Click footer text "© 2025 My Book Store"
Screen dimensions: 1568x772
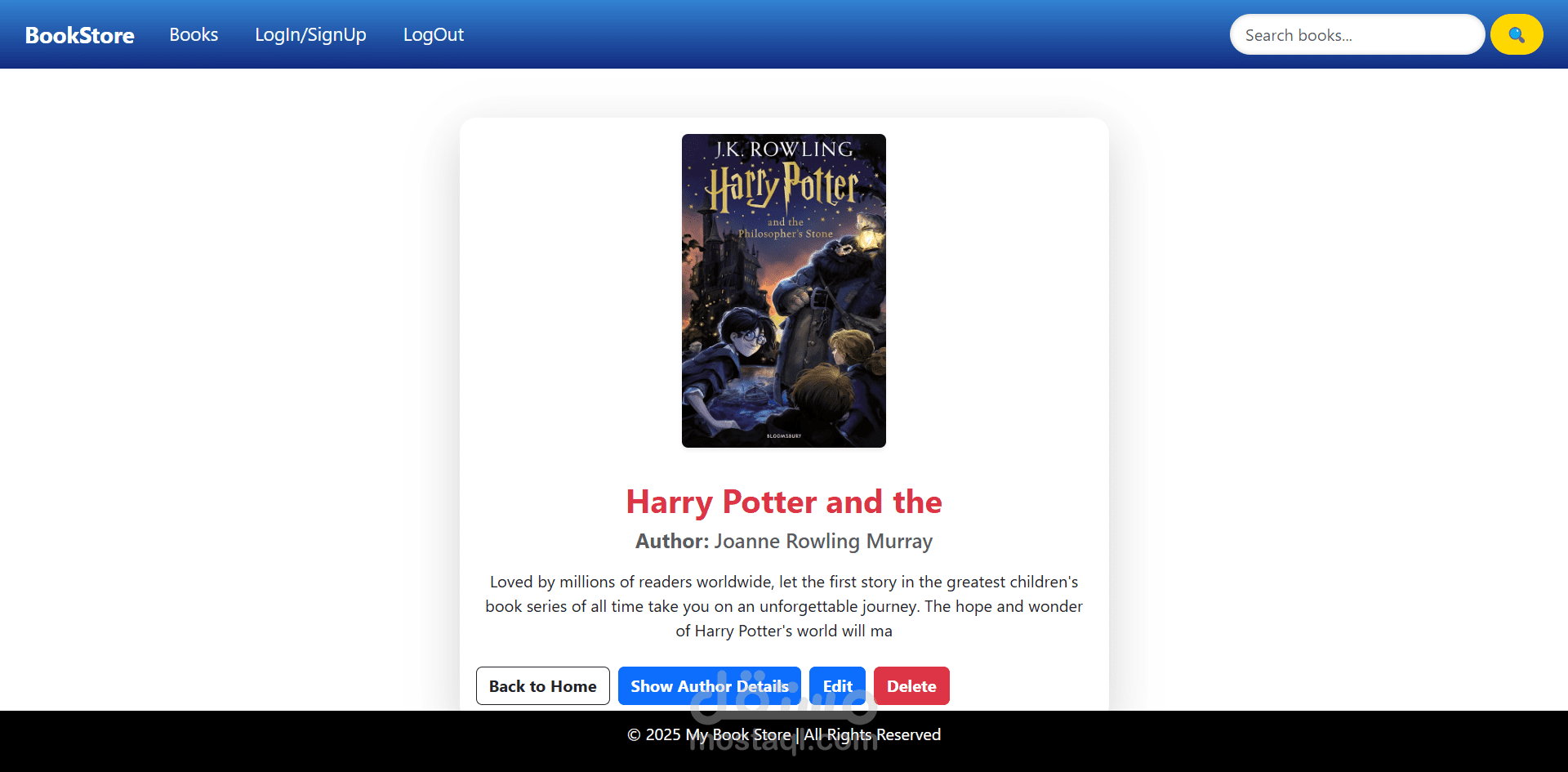pos(709,734)
